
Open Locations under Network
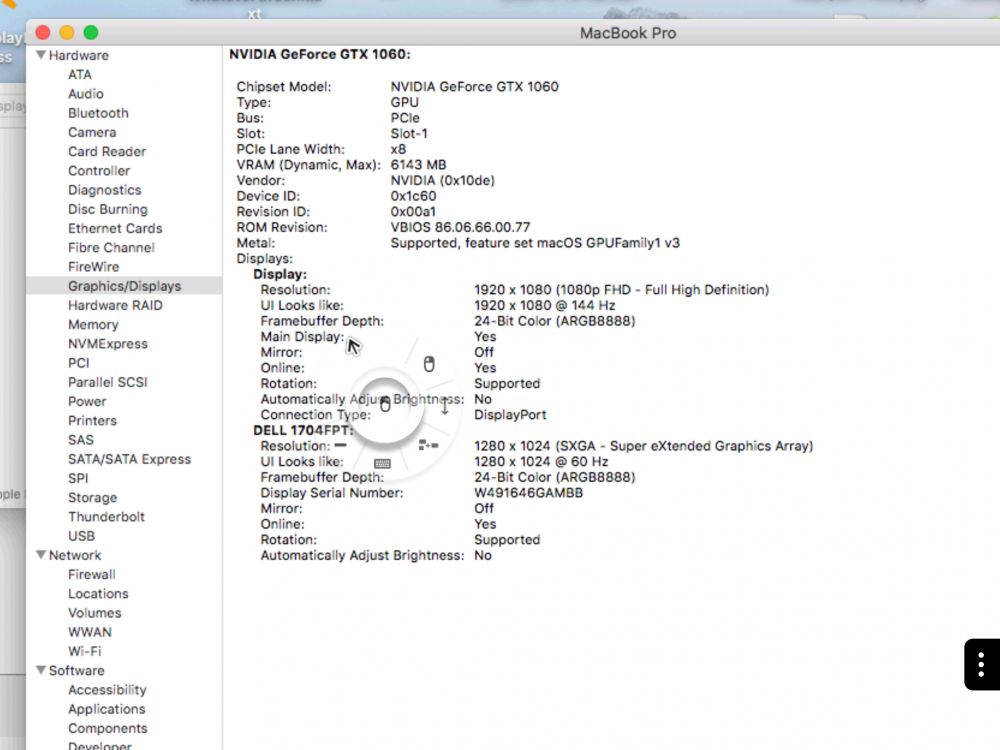point(98,593)
